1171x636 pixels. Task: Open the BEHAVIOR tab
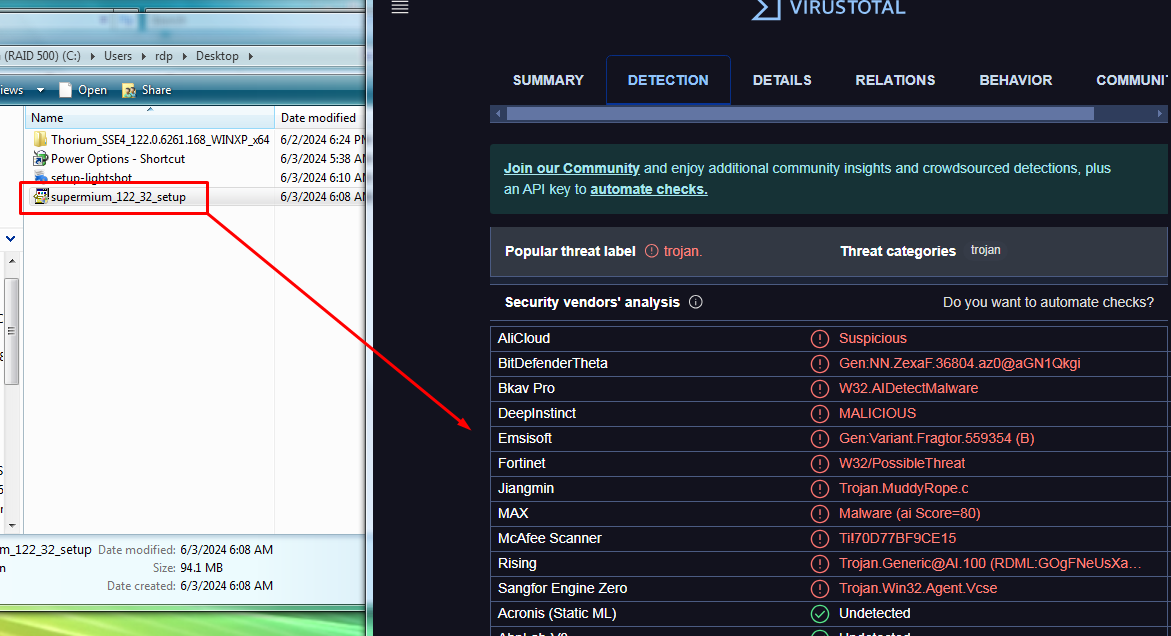point(1016,80)
